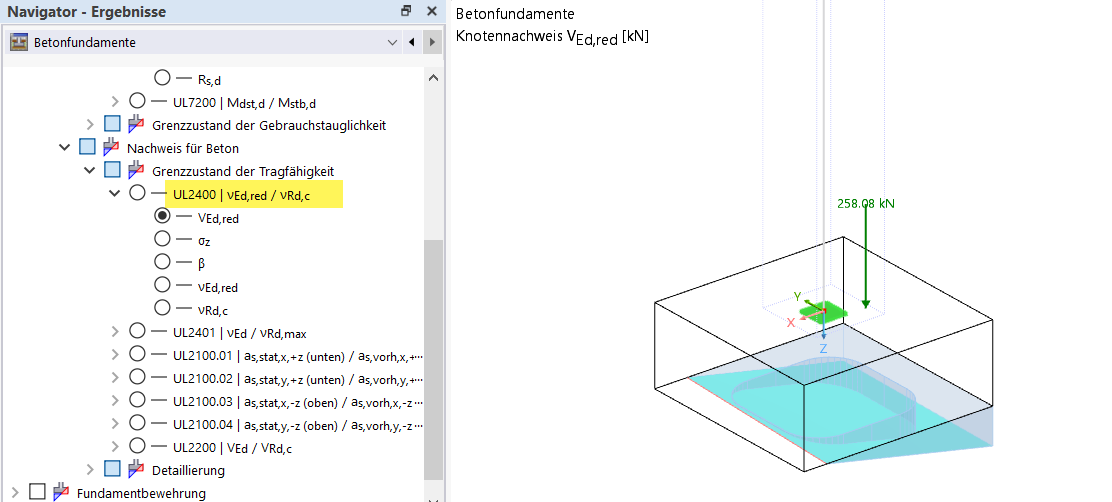The height and width of the screenshot is (502, 1112).
Task: Select the UL2400 radio button
Action: (137, 193)
